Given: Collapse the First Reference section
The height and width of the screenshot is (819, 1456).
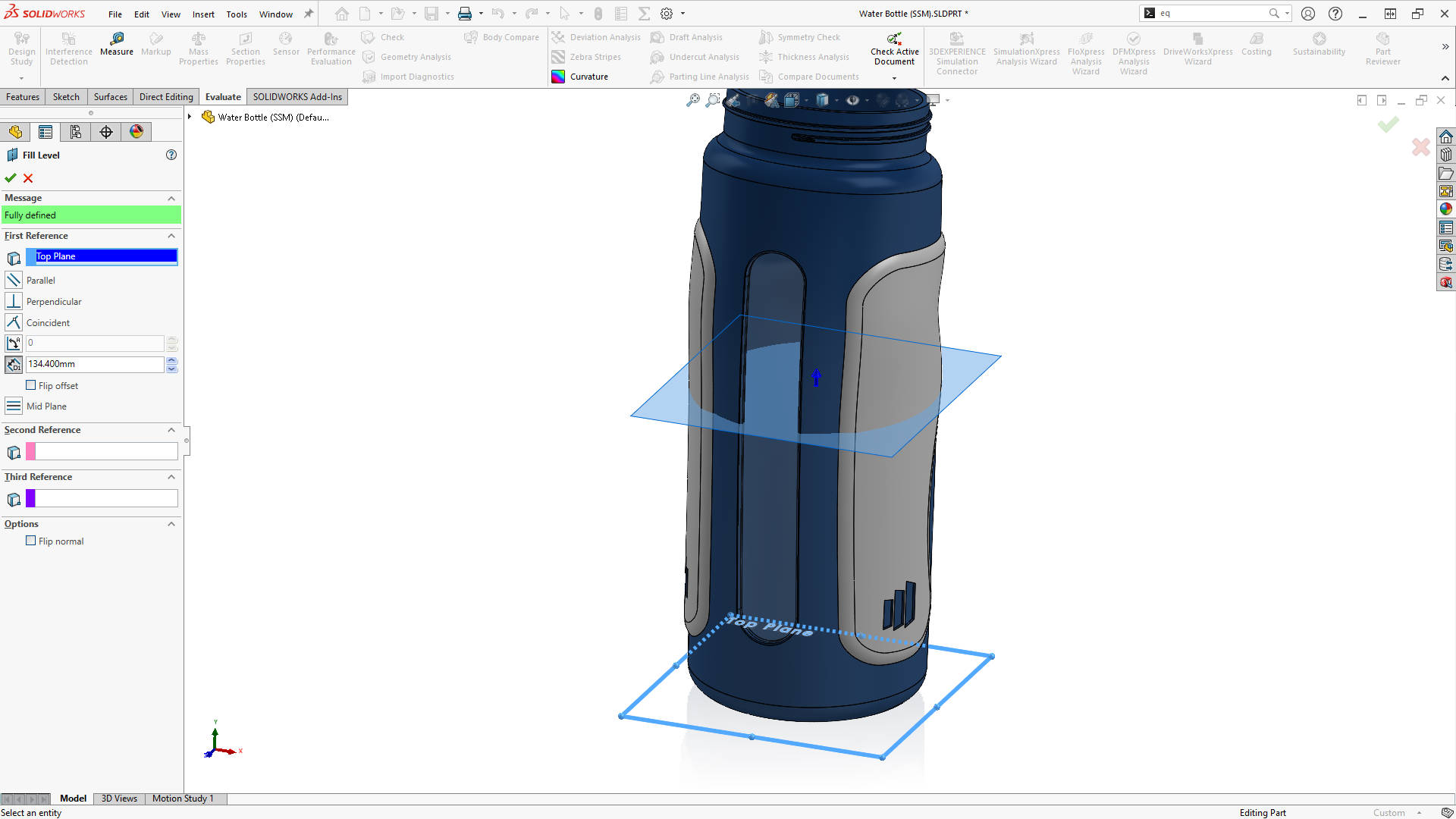Looking at the screenshot, I should tap(171, 236).
